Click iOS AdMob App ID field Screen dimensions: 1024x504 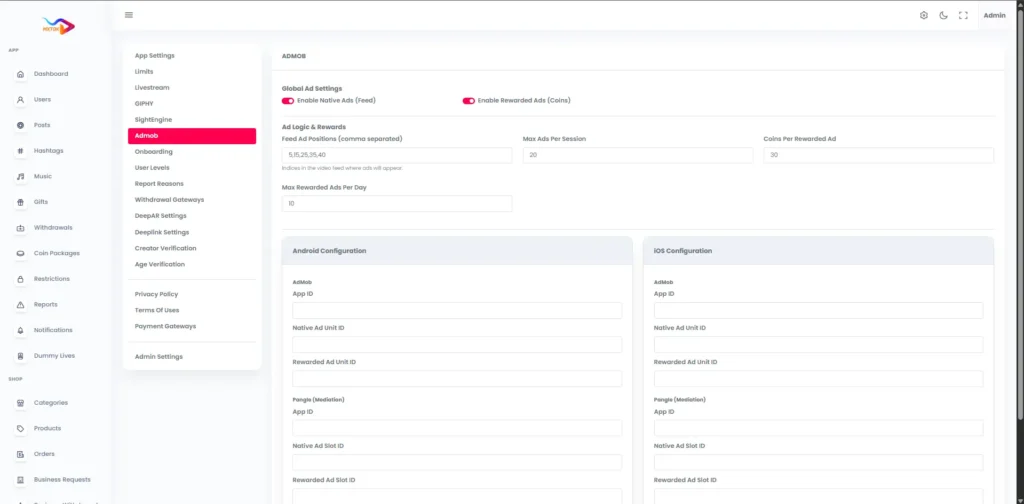coord(818,310)
